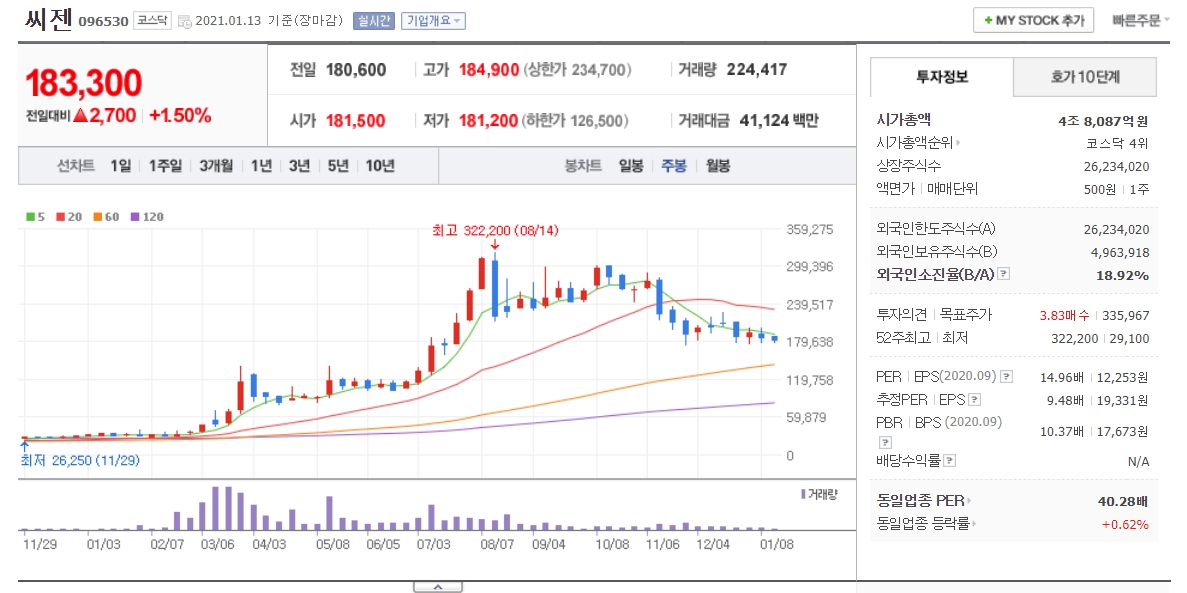This screenshot has width=1187, height=593.
Task: Collapse the panel with the bottom chevron
Action: (438, 587)
